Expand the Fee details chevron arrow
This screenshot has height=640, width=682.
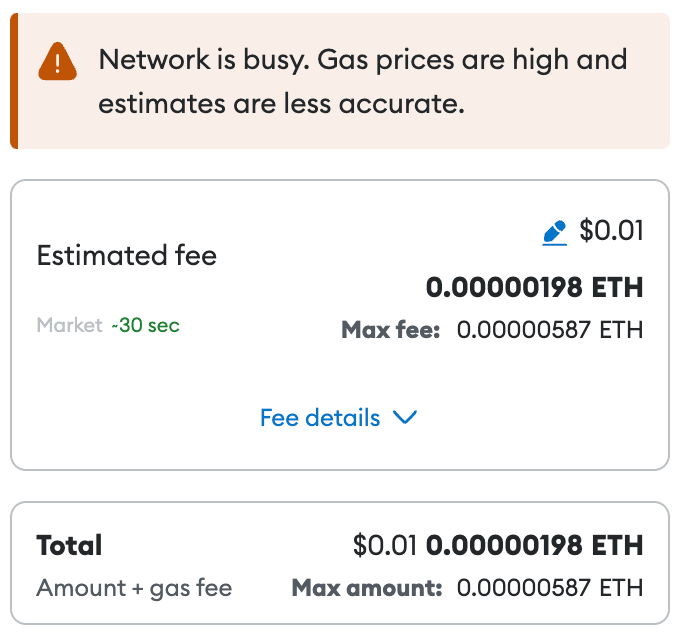[405, 418]
